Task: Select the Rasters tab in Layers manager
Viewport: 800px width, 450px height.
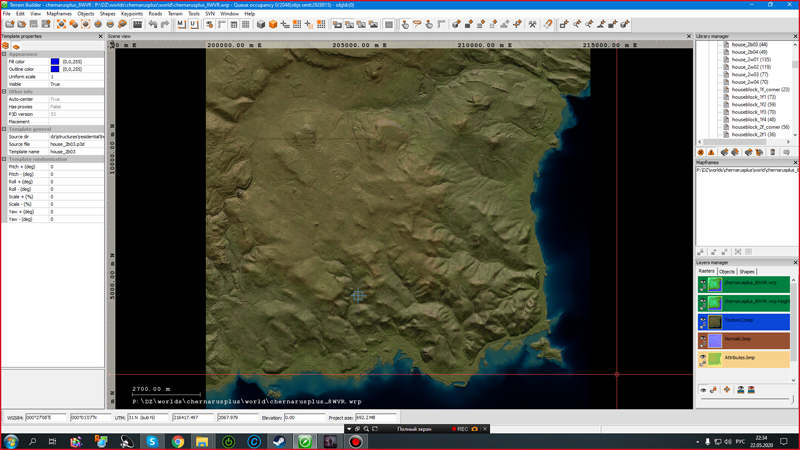Action: tap(707, 271)
